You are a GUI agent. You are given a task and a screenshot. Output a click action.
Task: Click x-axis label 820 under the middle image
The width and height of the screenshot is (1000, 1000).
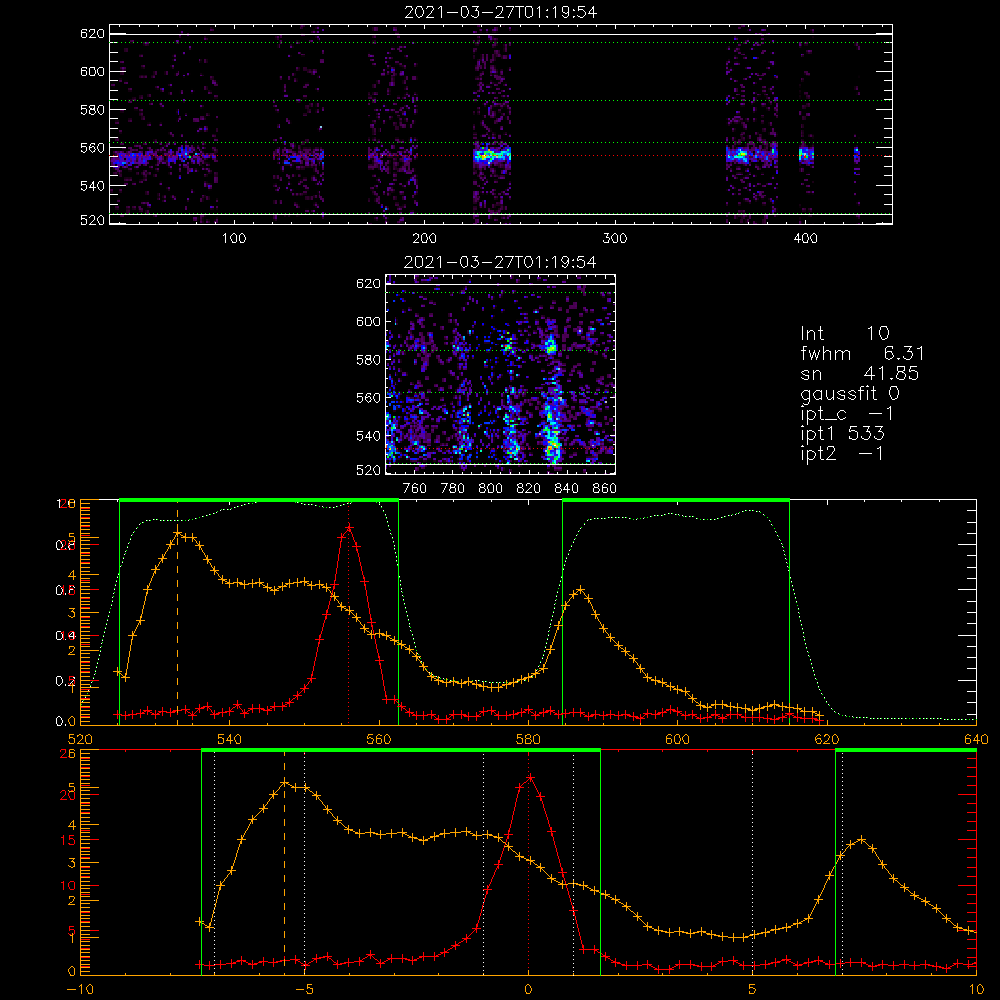529,489
